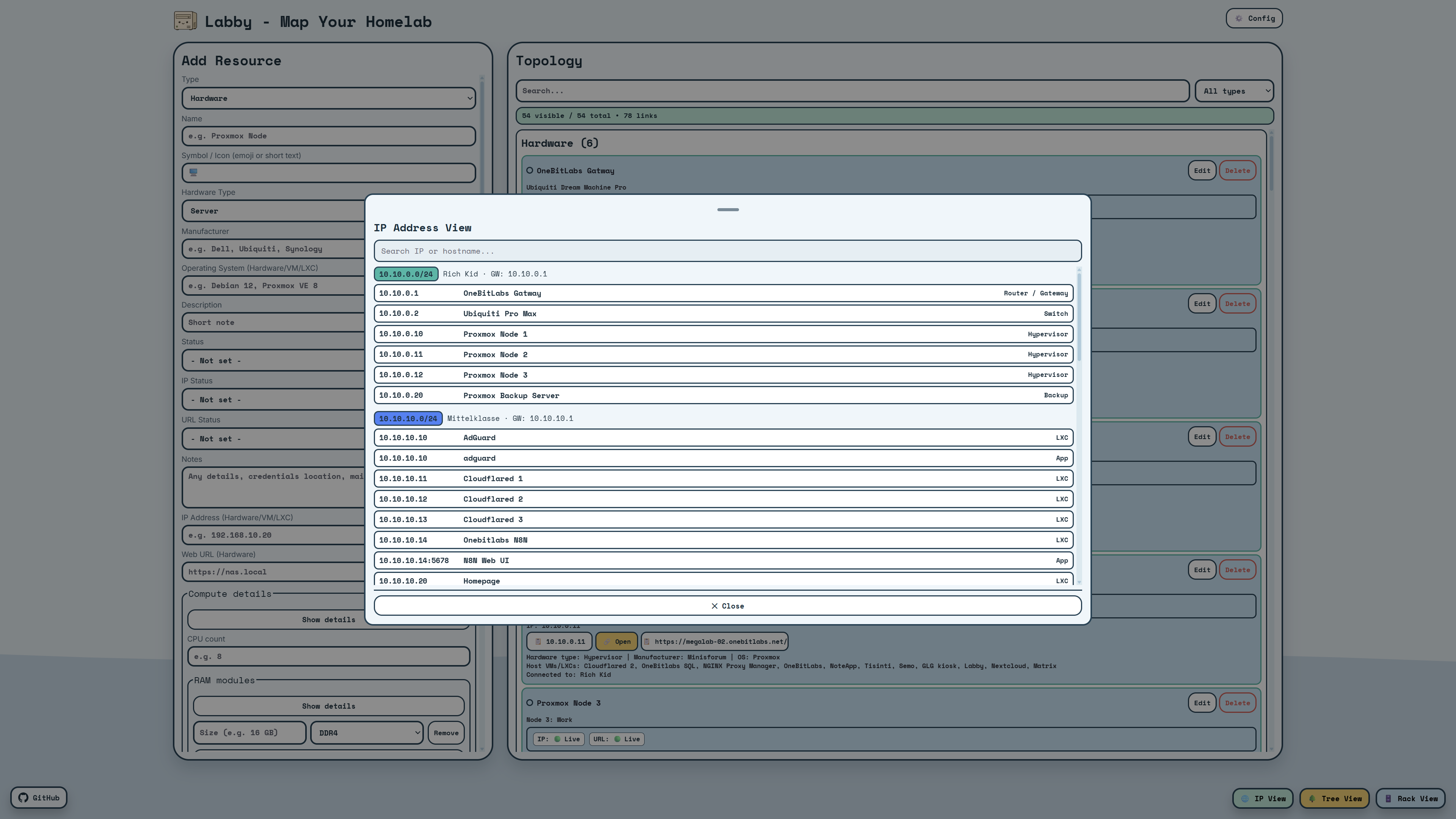Edit the OneBitLabs Gatway card
1456x819 pixels.
point(1202,170)
